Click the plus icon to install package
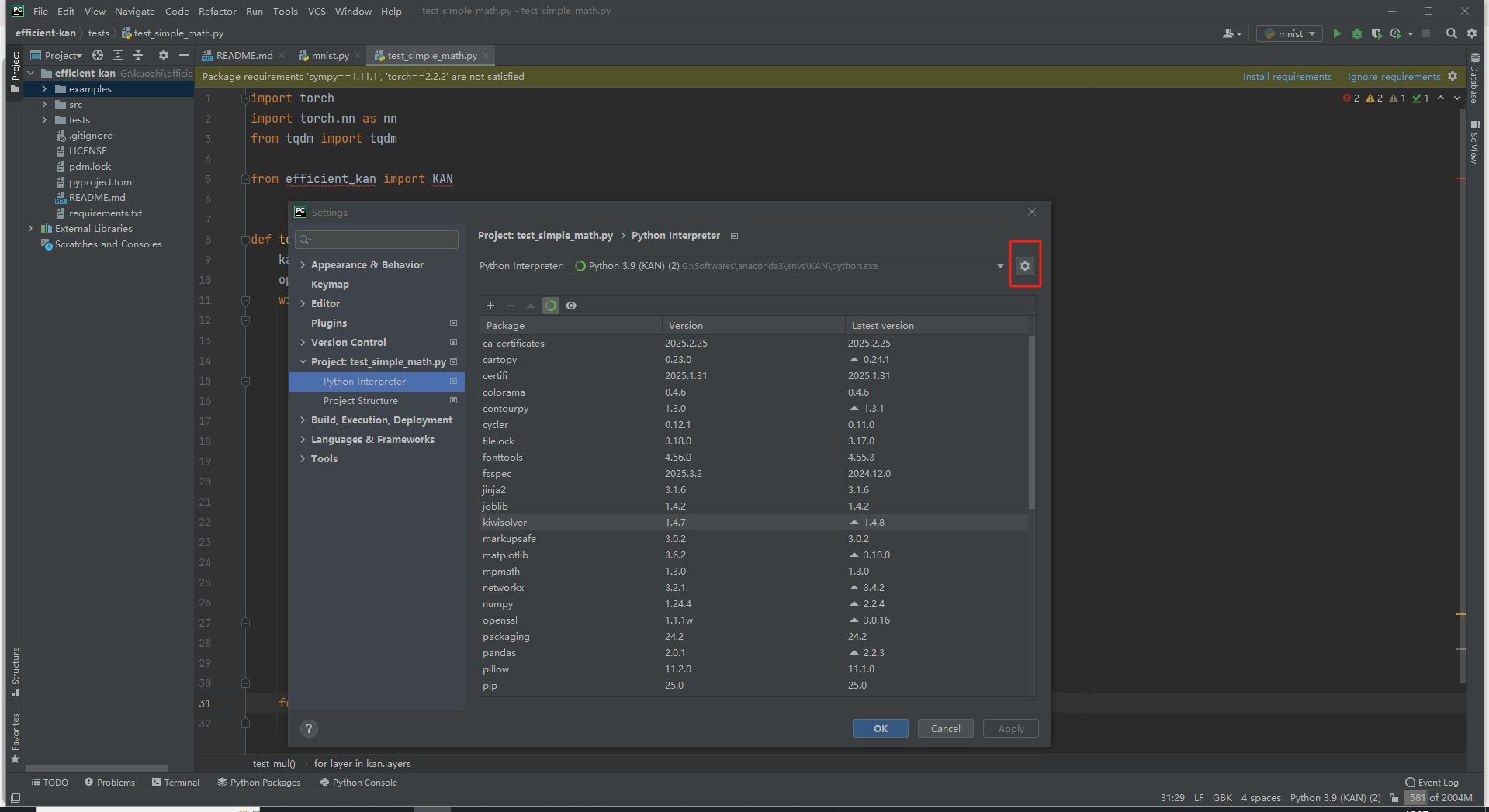The image size is (1489, 812). pyautogui.click(x=490, y=306)
